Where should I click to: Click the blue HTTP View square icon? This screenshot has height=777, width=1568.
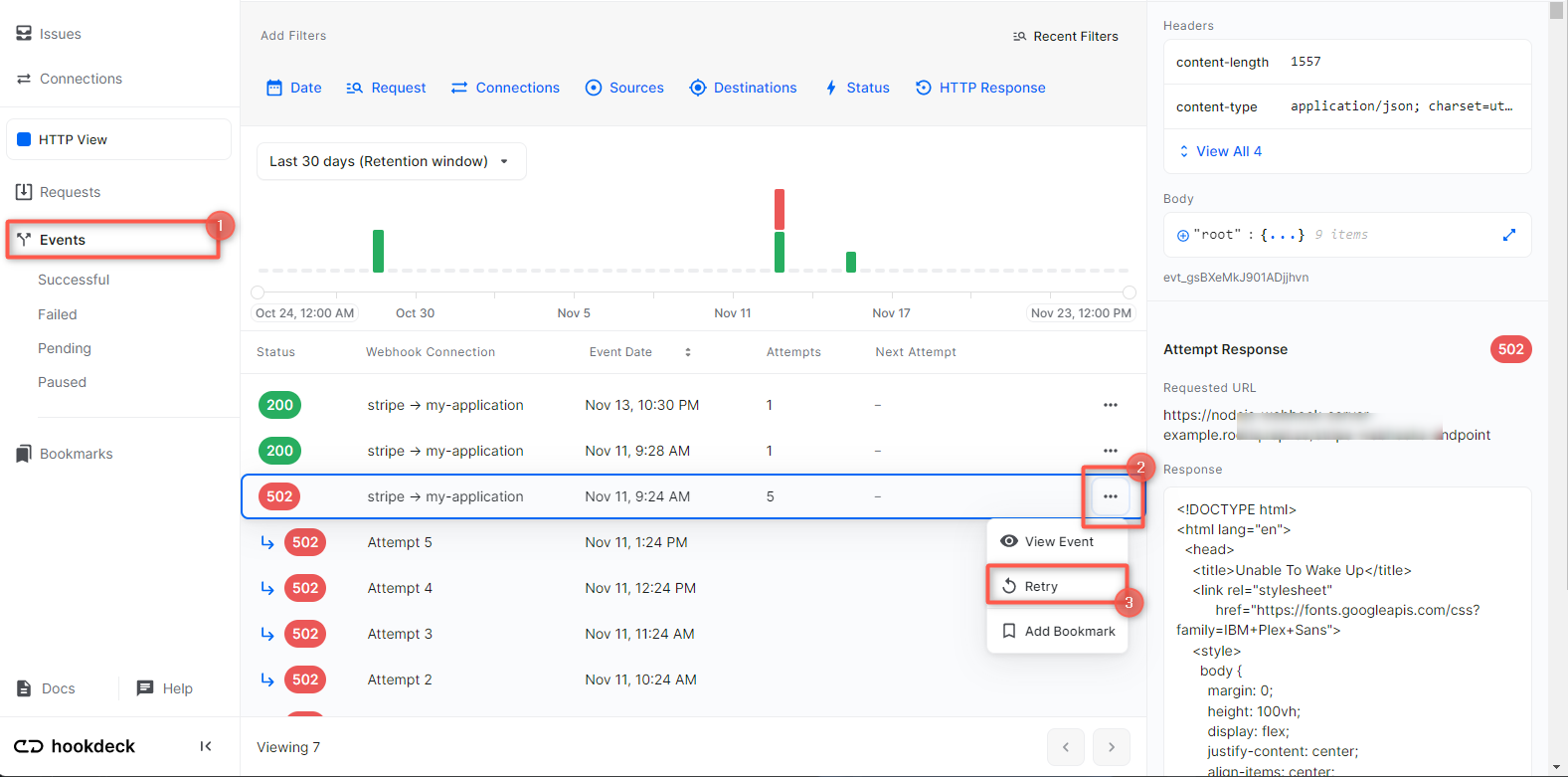coord(25,139)
